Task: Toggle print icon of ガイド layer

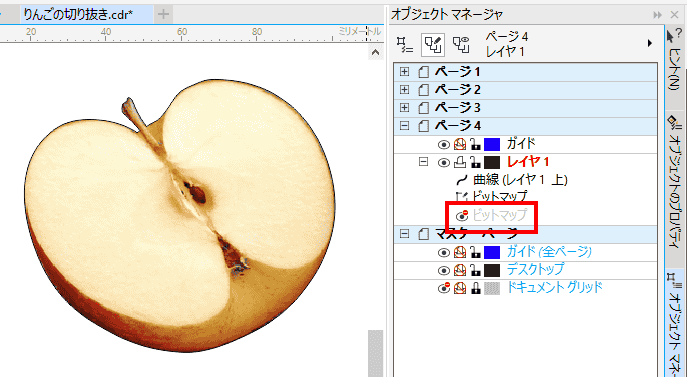Action: (x=460, y=144)
